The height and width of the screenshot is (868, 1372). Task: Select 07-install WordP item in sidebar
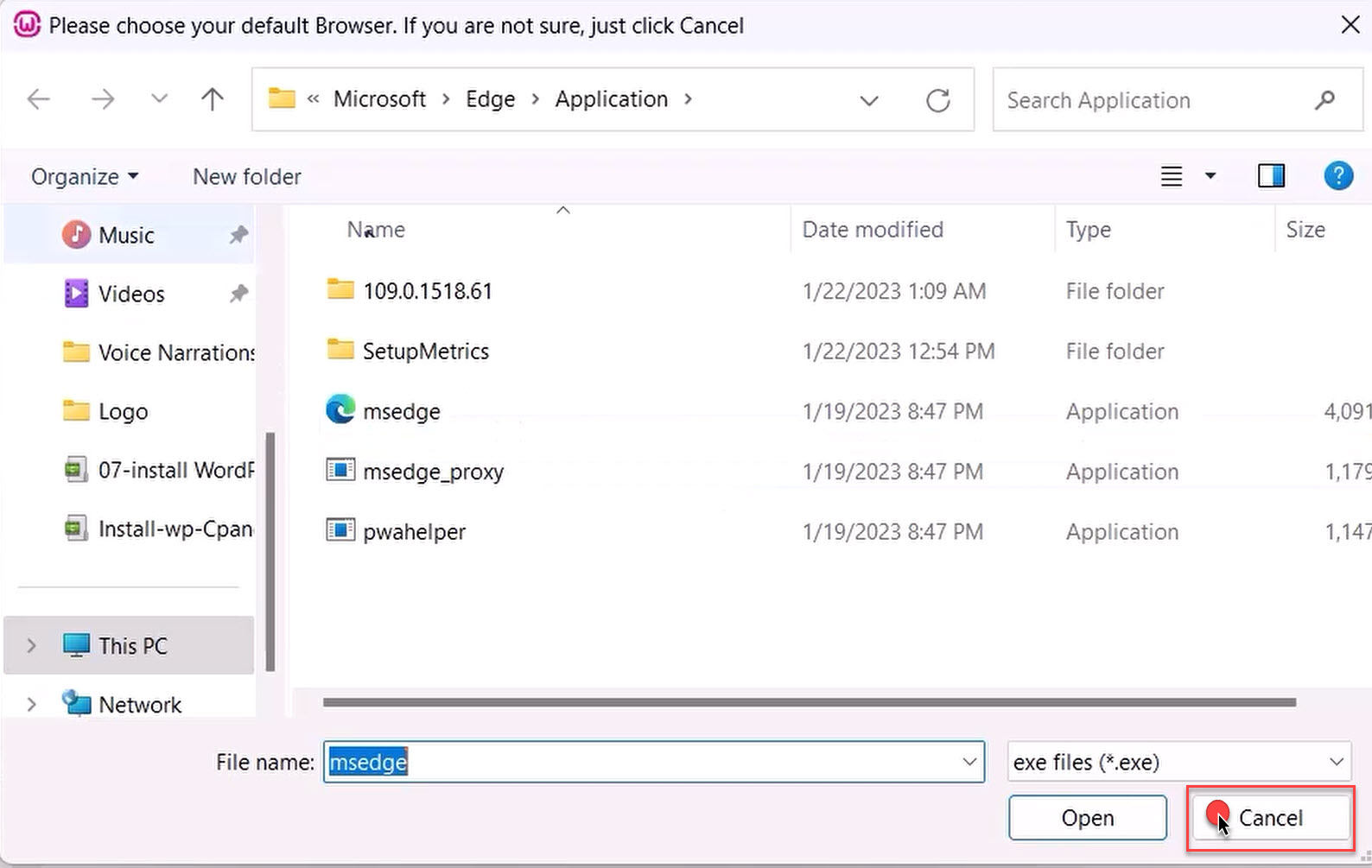point(159,470)
